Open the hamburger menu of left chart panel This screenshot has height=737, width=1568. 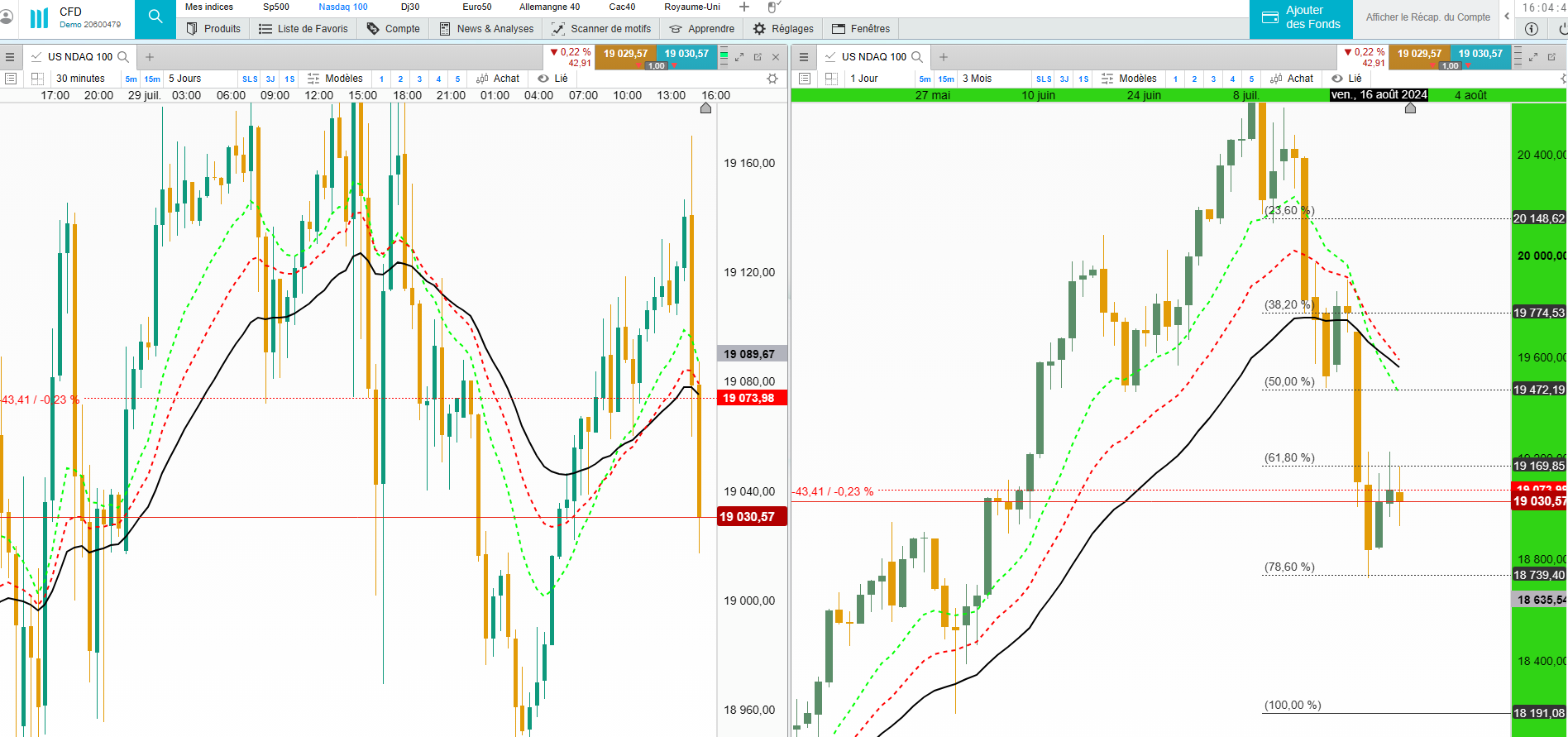point(10,57)
